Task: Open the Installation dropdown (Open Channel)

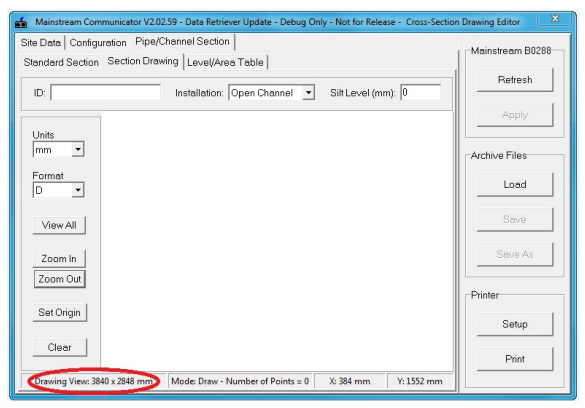Action: click(272, 92)
